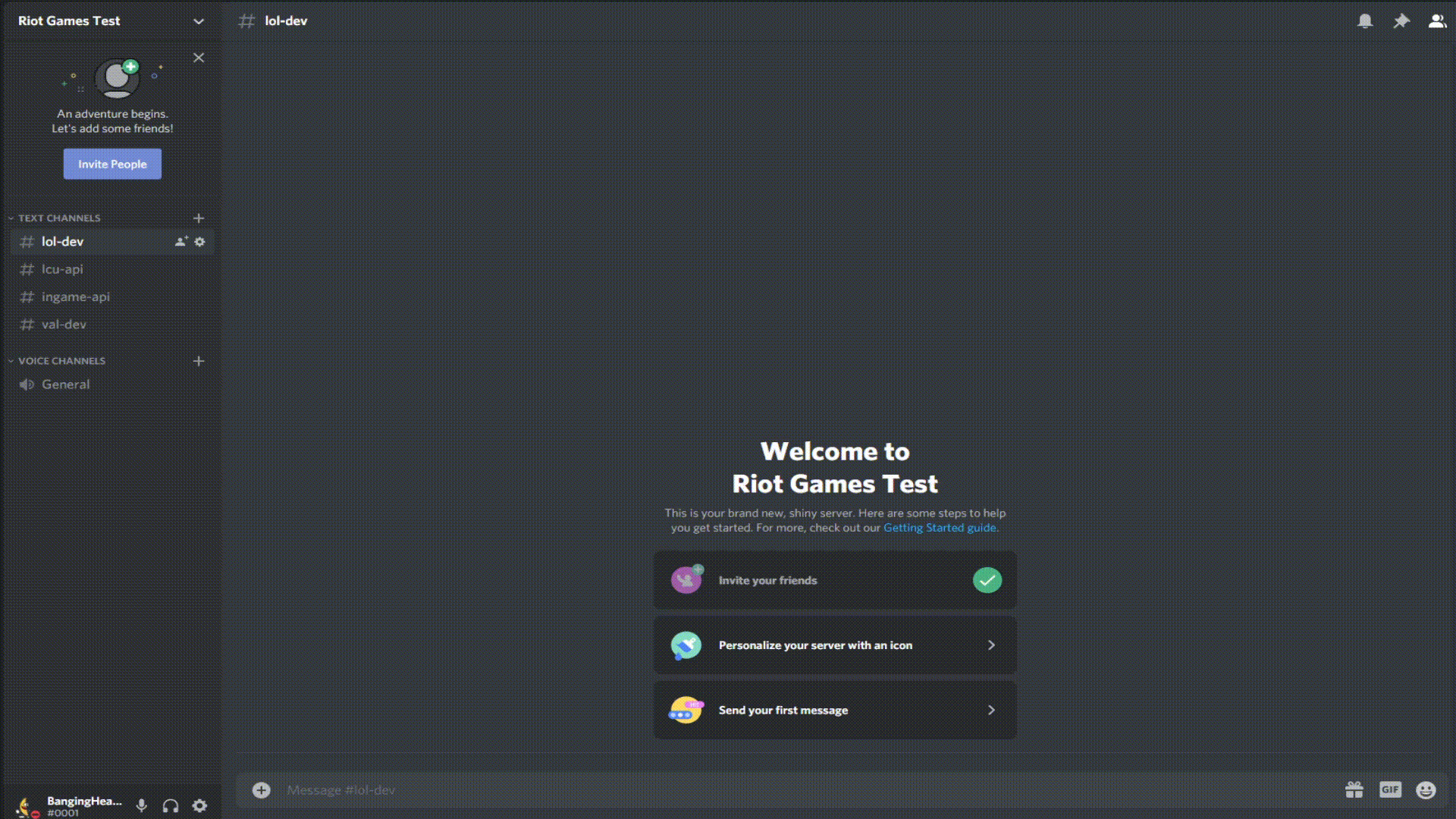Toggle microphone mute for BangingHea...
Viewport: 1456px width, 819px height.
coord(141,806)
